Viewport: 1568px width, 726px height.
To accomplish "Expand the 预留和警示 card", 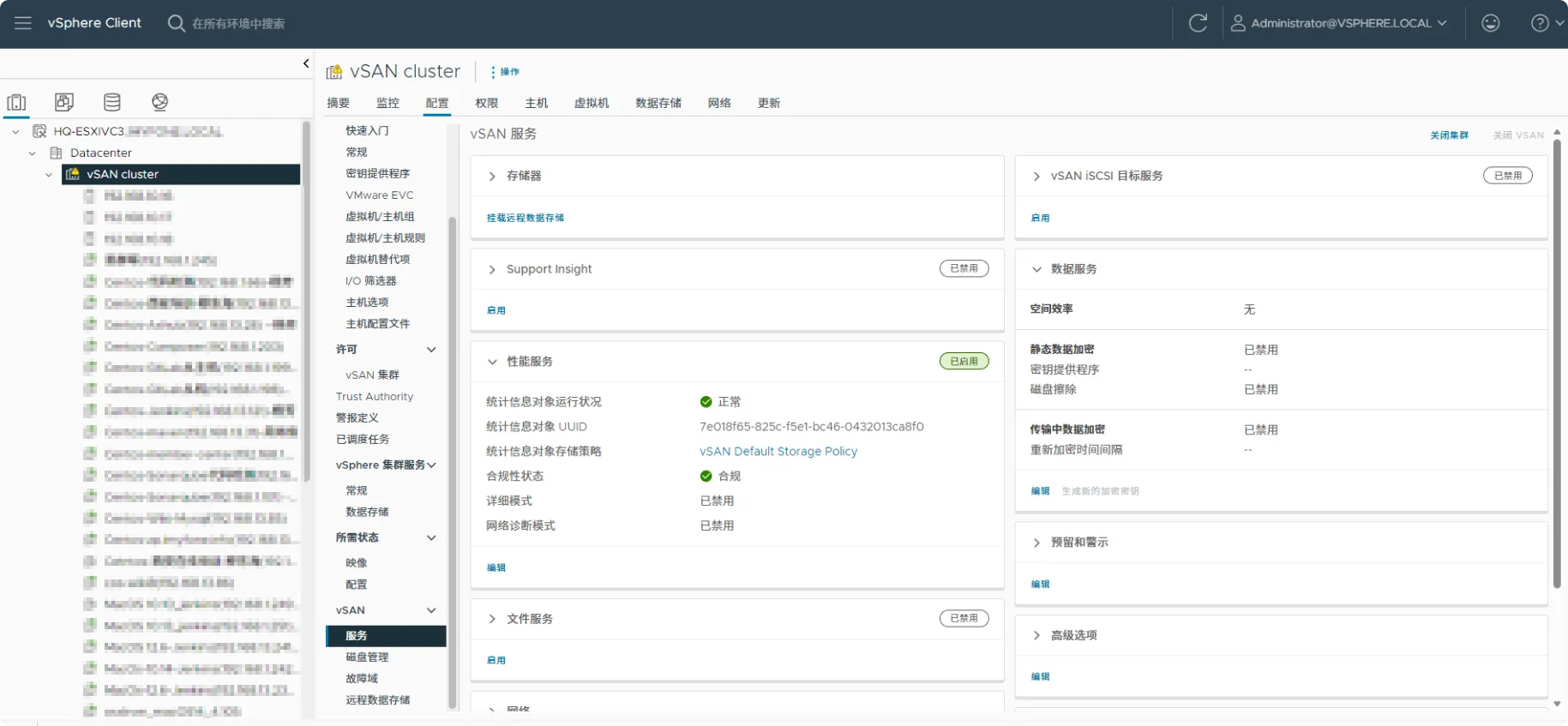I will point(1036,543).
